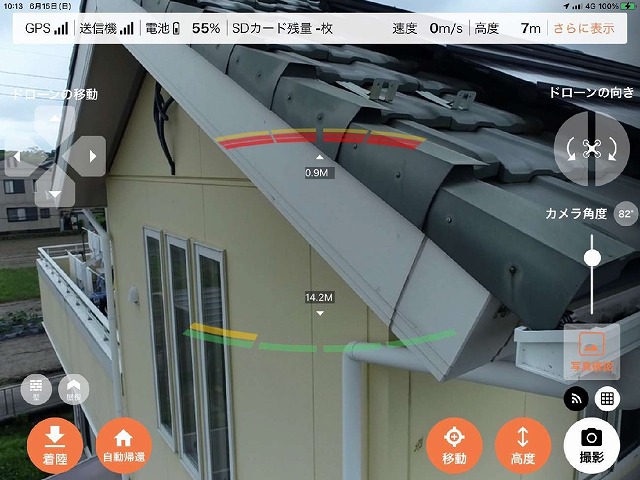Tap the 着陸 landing button
This screenshot has width=640, height=480.
coord(55,445)
